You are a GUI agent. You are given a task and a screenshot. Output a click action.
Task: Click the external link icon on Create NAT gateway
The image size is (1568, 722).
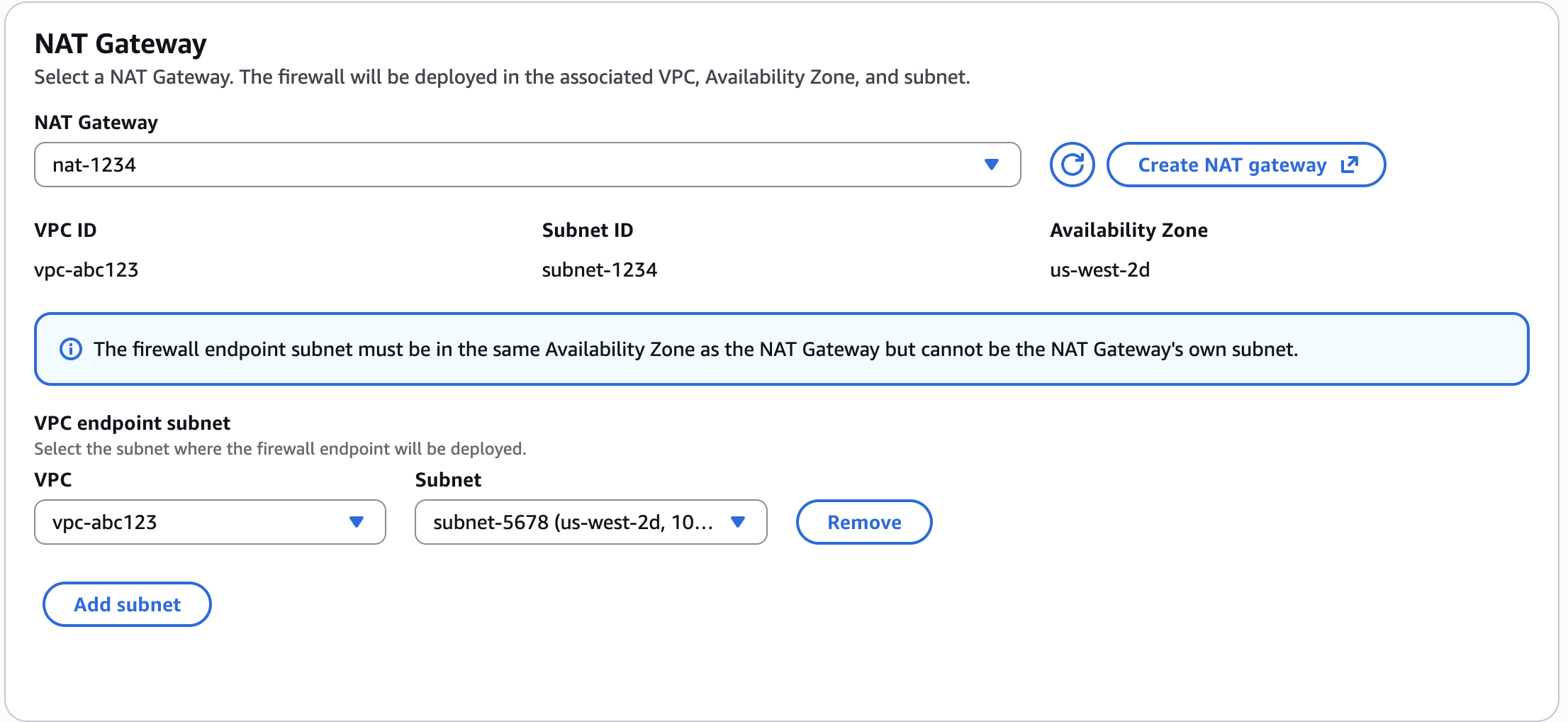point(1350,165)
